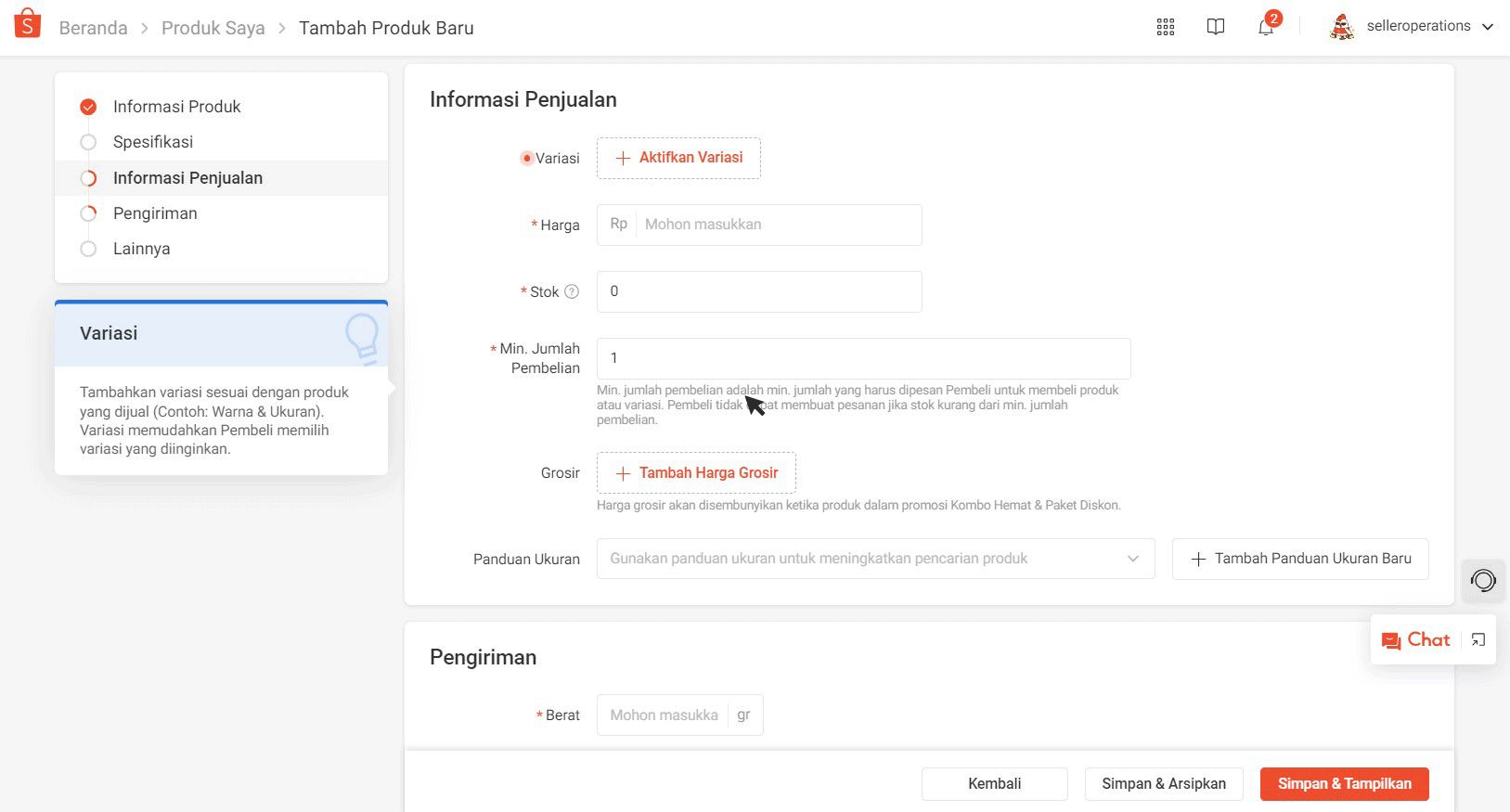Open the seller education book icon

pos(1216,27)
